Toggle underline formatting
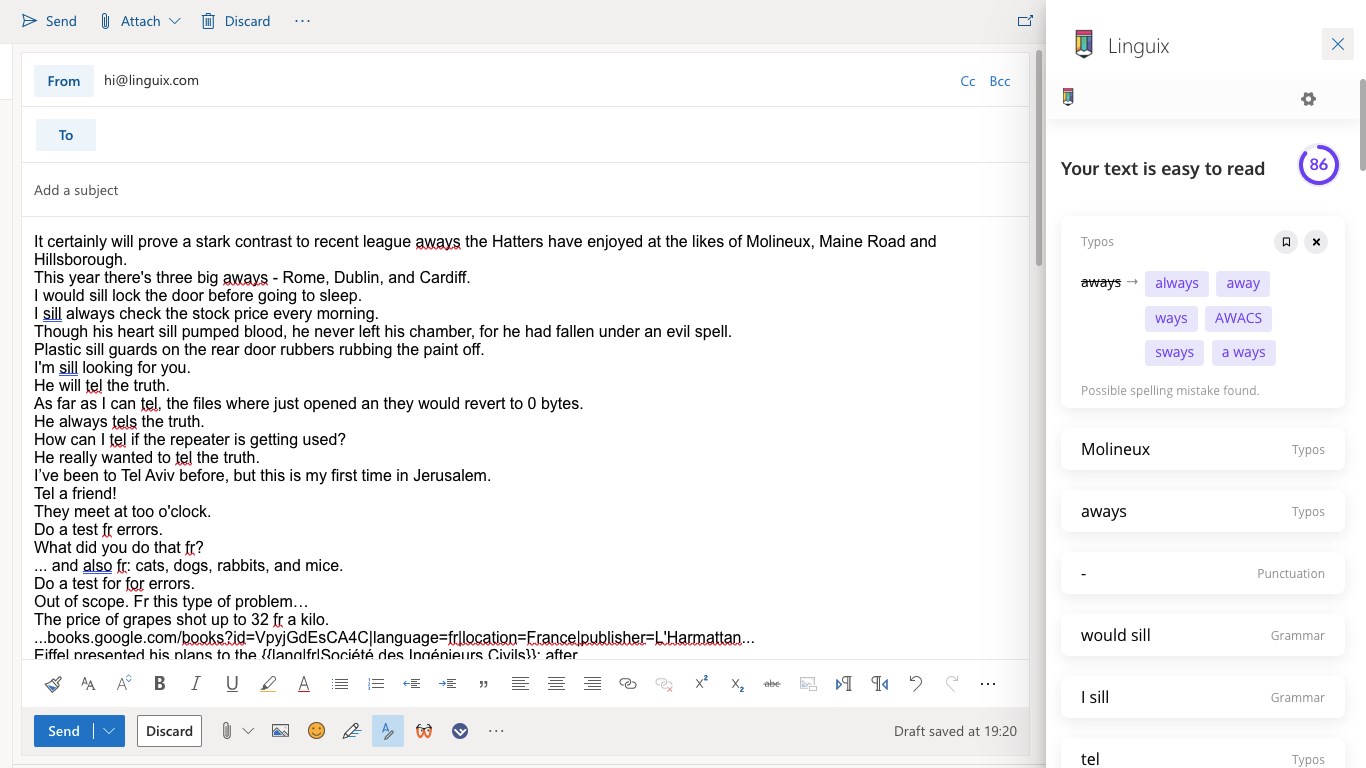 [x=232, y=684]
